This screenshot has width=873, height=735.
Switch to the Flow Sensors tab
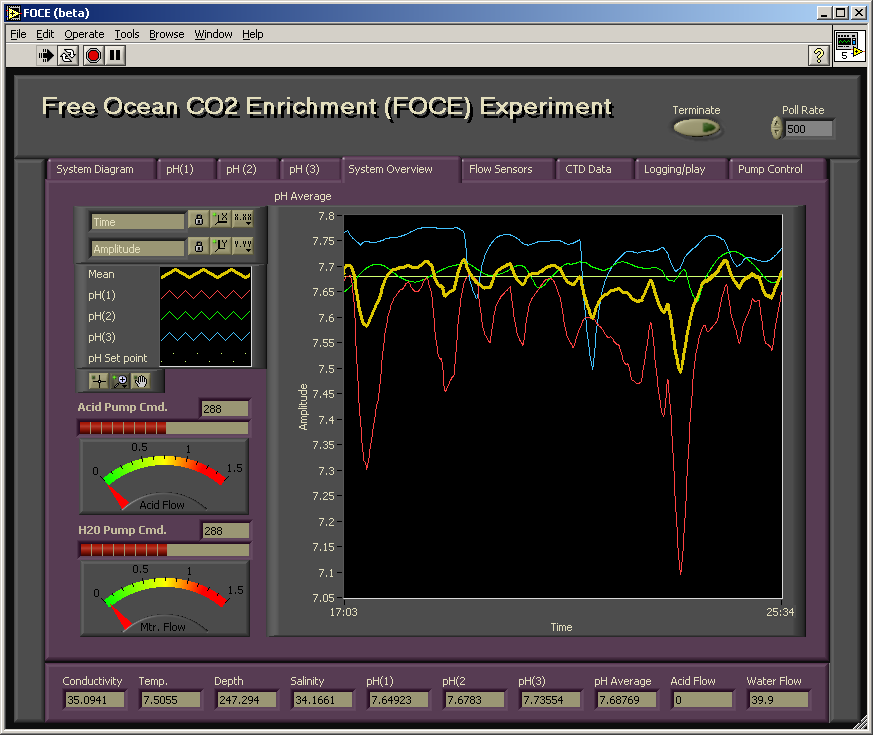pos(508,169)
